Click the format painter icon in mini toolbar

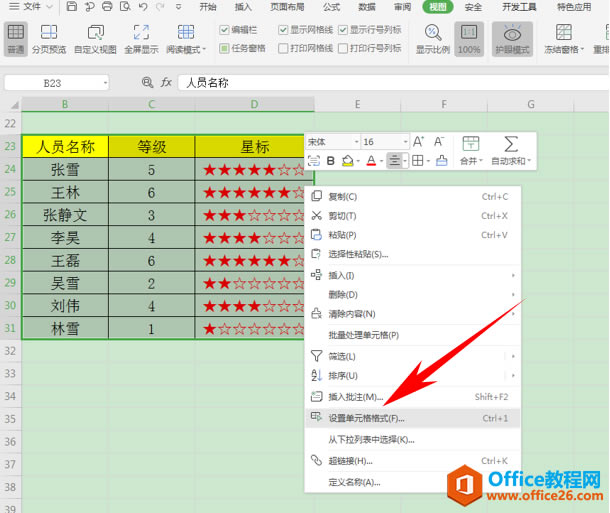442,161
